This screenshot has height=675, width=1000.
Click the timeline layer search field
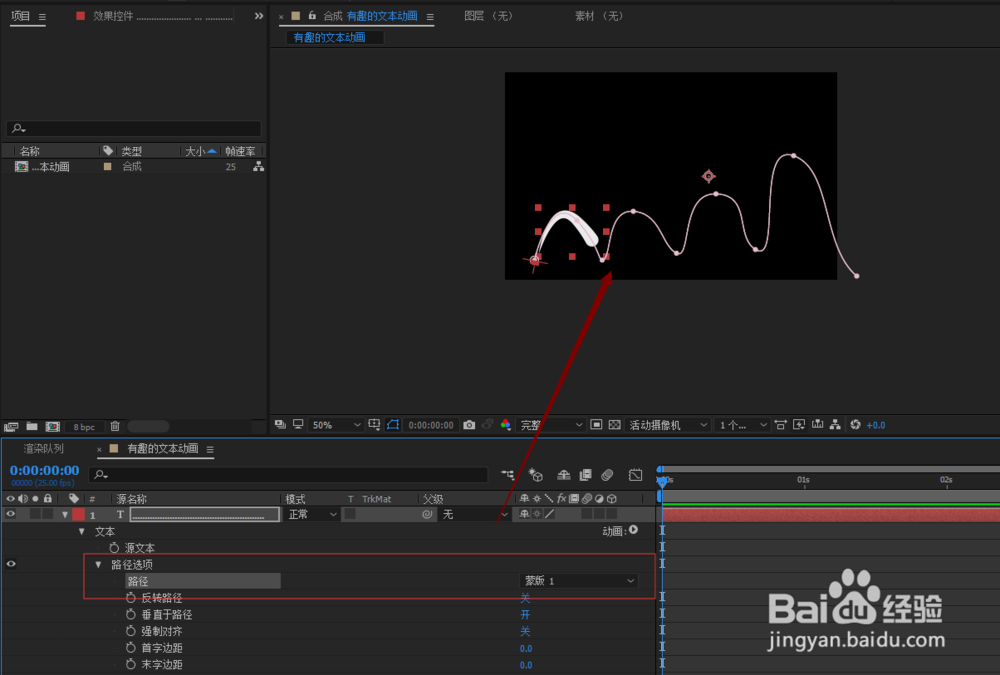(x=288, y=475)
